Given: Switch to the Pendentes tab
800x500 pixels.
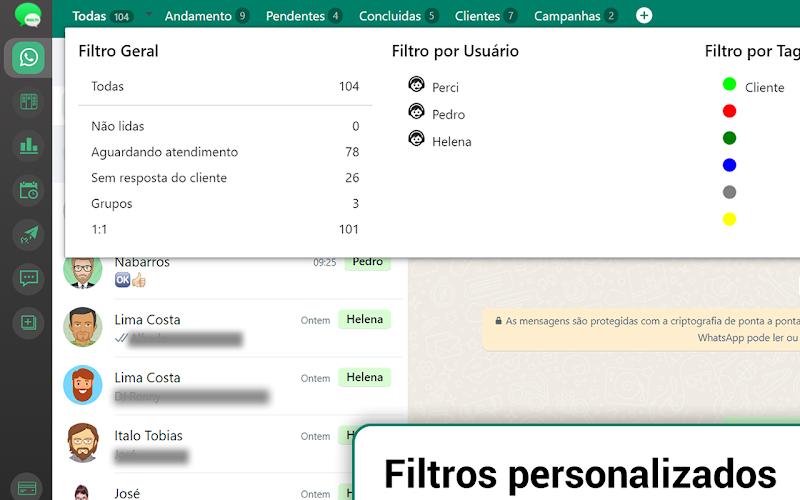Looking at the screenshot, I should pos(304,16).
